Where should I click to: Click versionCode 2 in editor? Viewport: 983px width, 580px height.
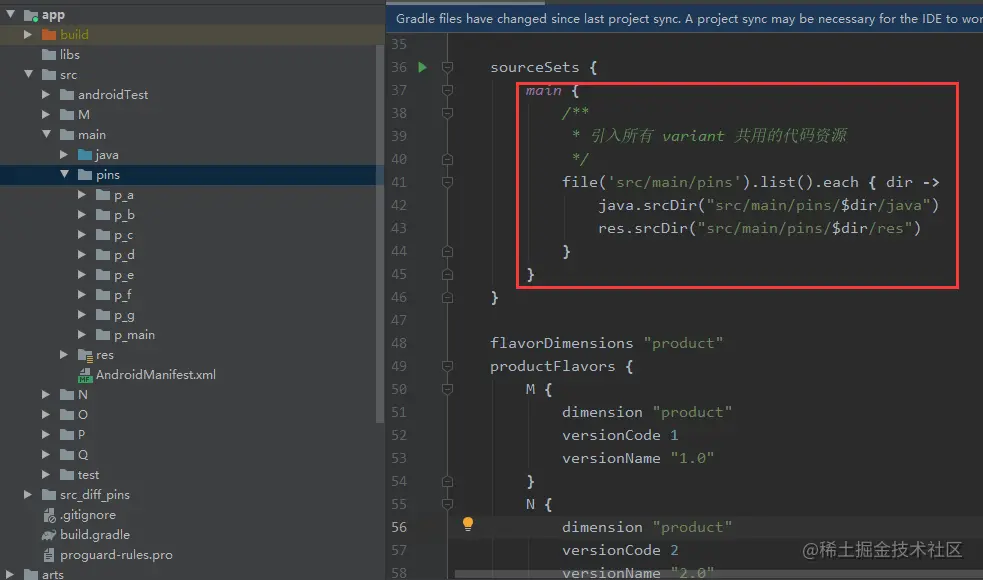tap(620, 551)
